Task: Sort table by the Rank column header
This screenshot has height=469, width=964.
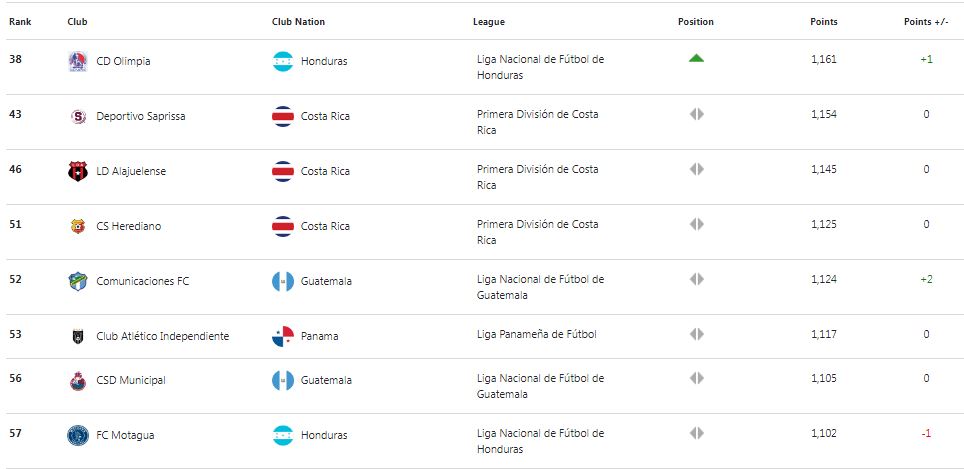Action: point(20,22)
